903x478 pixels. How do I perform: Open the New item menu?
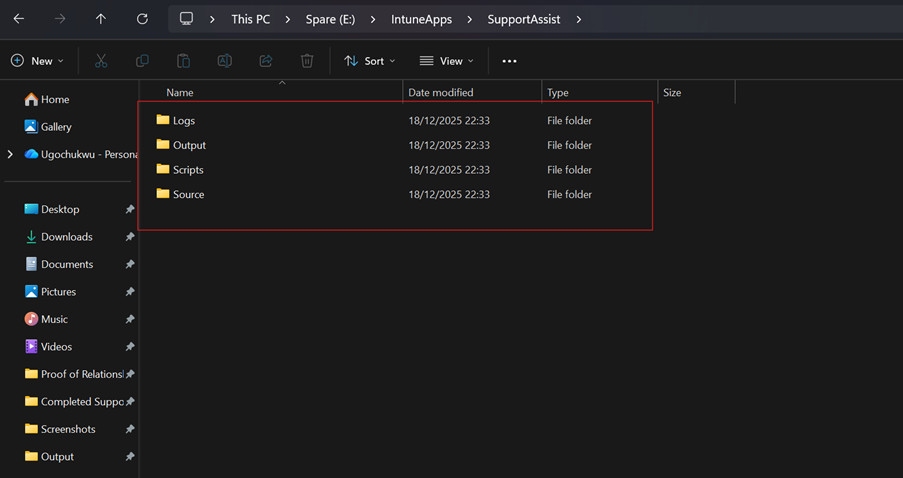pyautogui.click(x=37, y=60)
